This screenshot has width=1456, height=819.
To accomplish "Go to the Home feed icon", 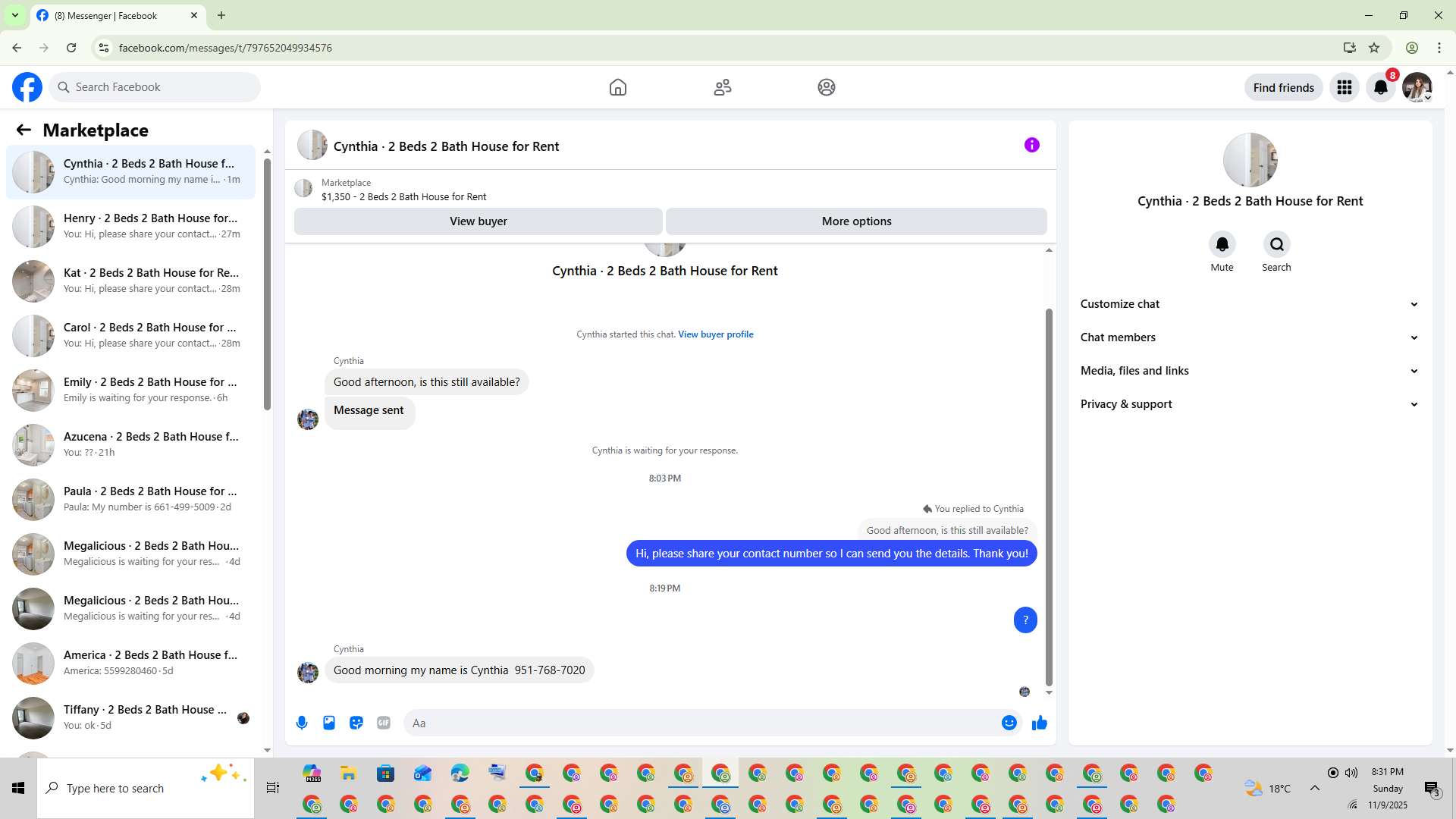I will point(618,87).
